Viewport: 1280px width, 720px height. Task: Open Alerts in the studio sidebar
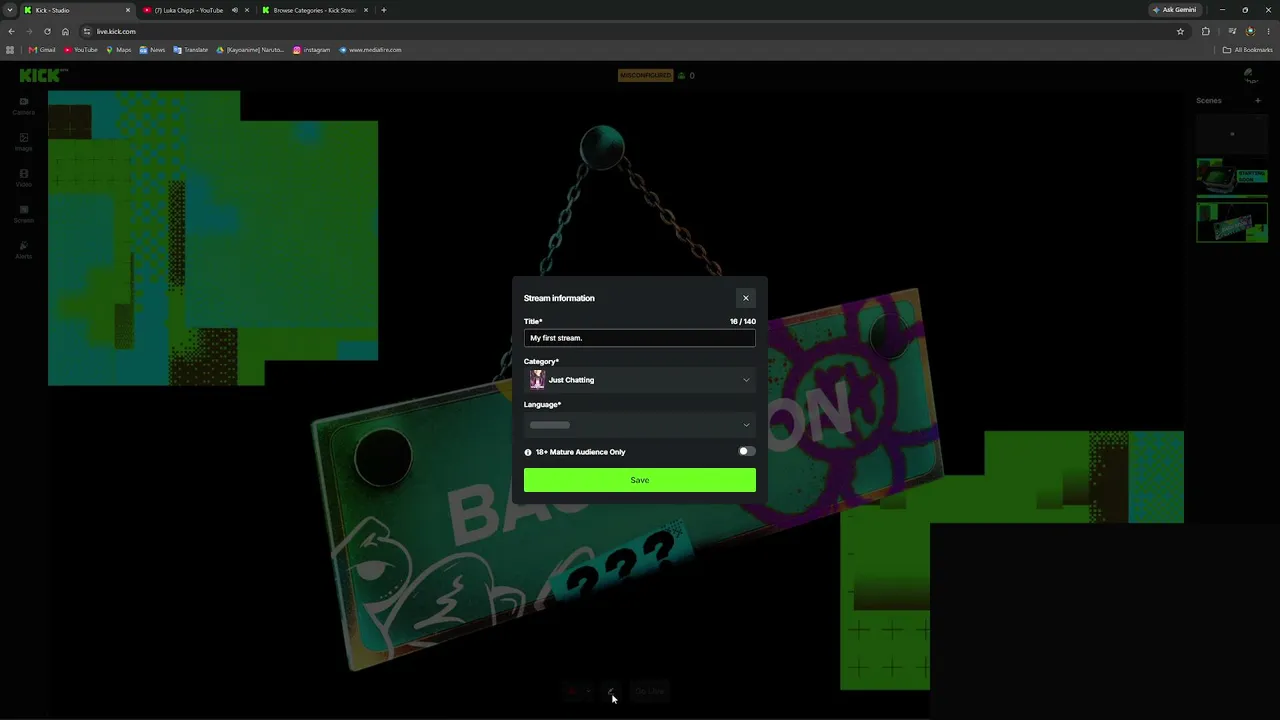point(24,250)
